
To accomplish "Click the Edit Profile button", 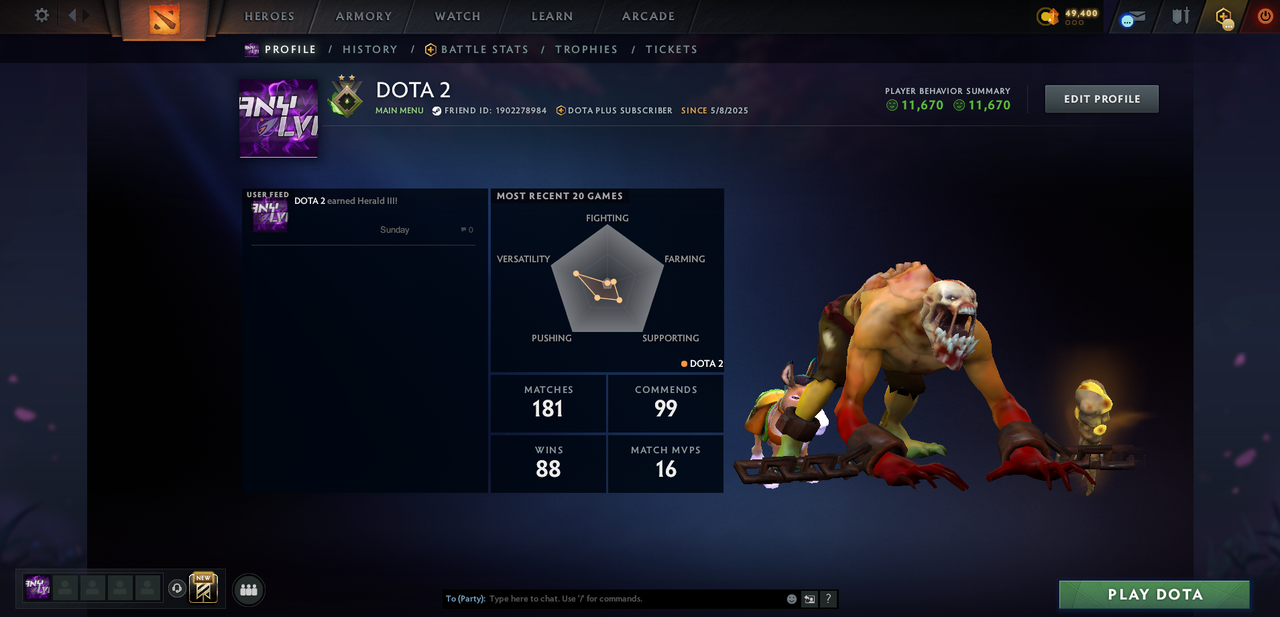I will point(1102,99).
